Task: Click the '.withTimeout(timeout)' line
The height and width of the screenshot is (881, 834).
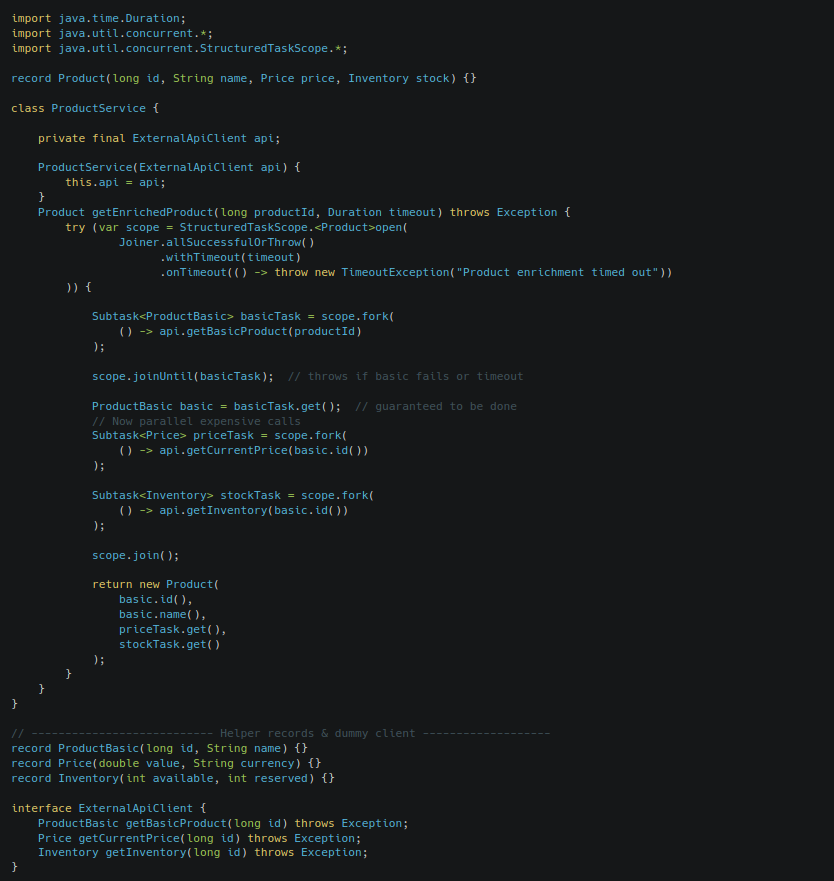Action: [230, 257]
